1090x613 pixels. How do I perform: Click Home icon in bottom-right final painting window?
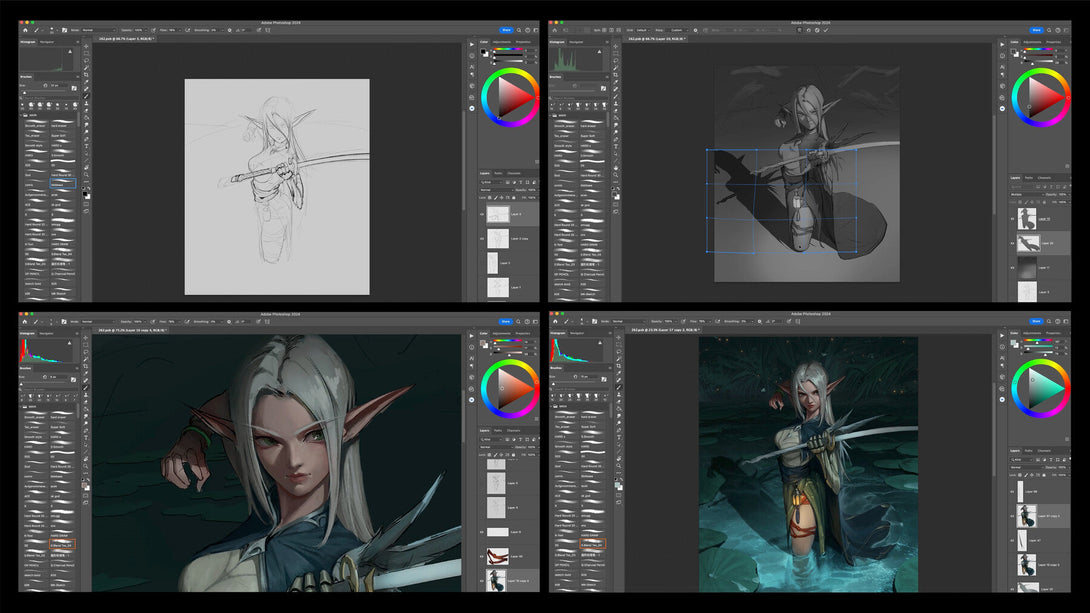tap(555, 322)
